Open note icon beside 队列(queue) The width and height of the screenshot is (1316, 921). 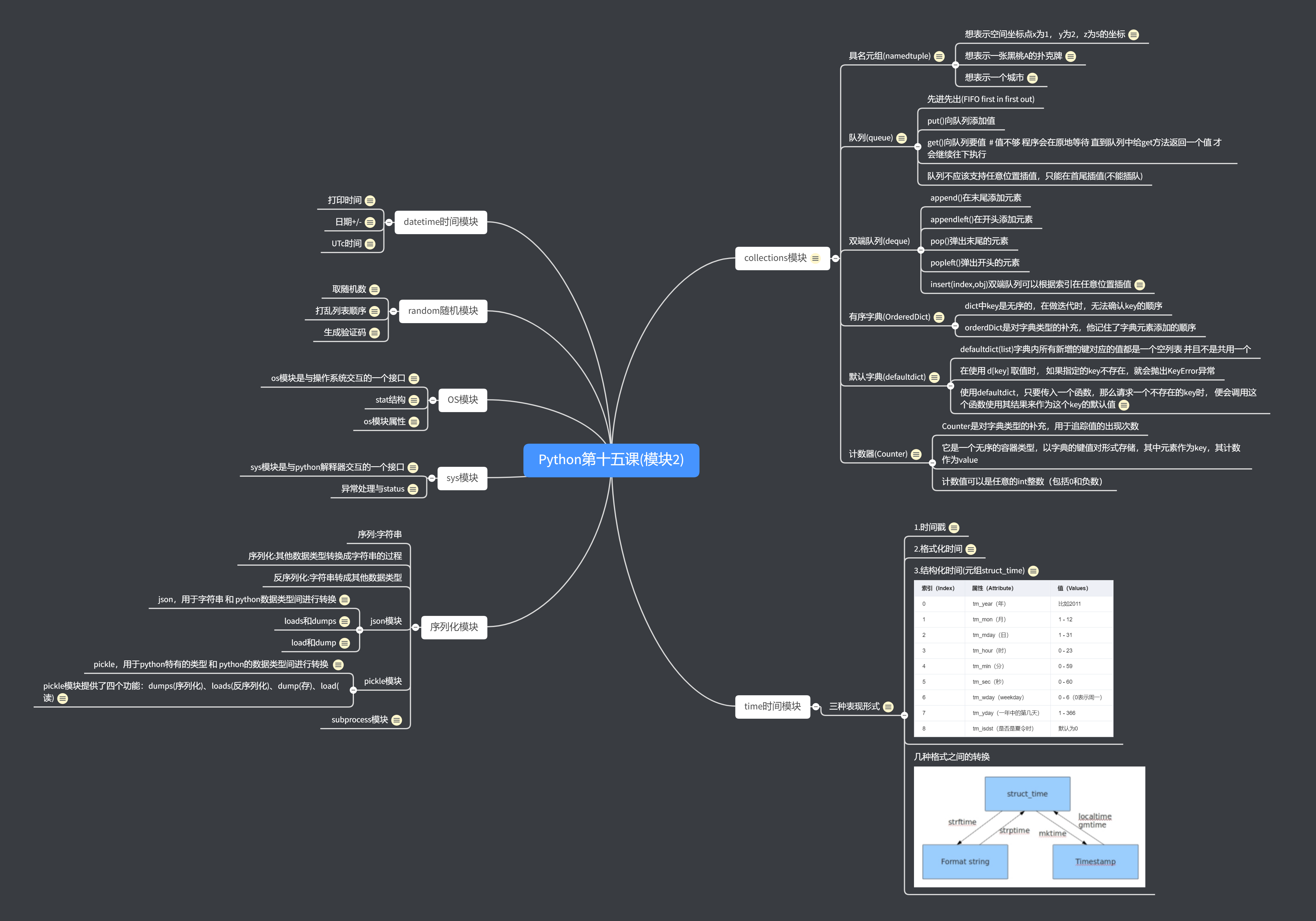click(902, 138)
